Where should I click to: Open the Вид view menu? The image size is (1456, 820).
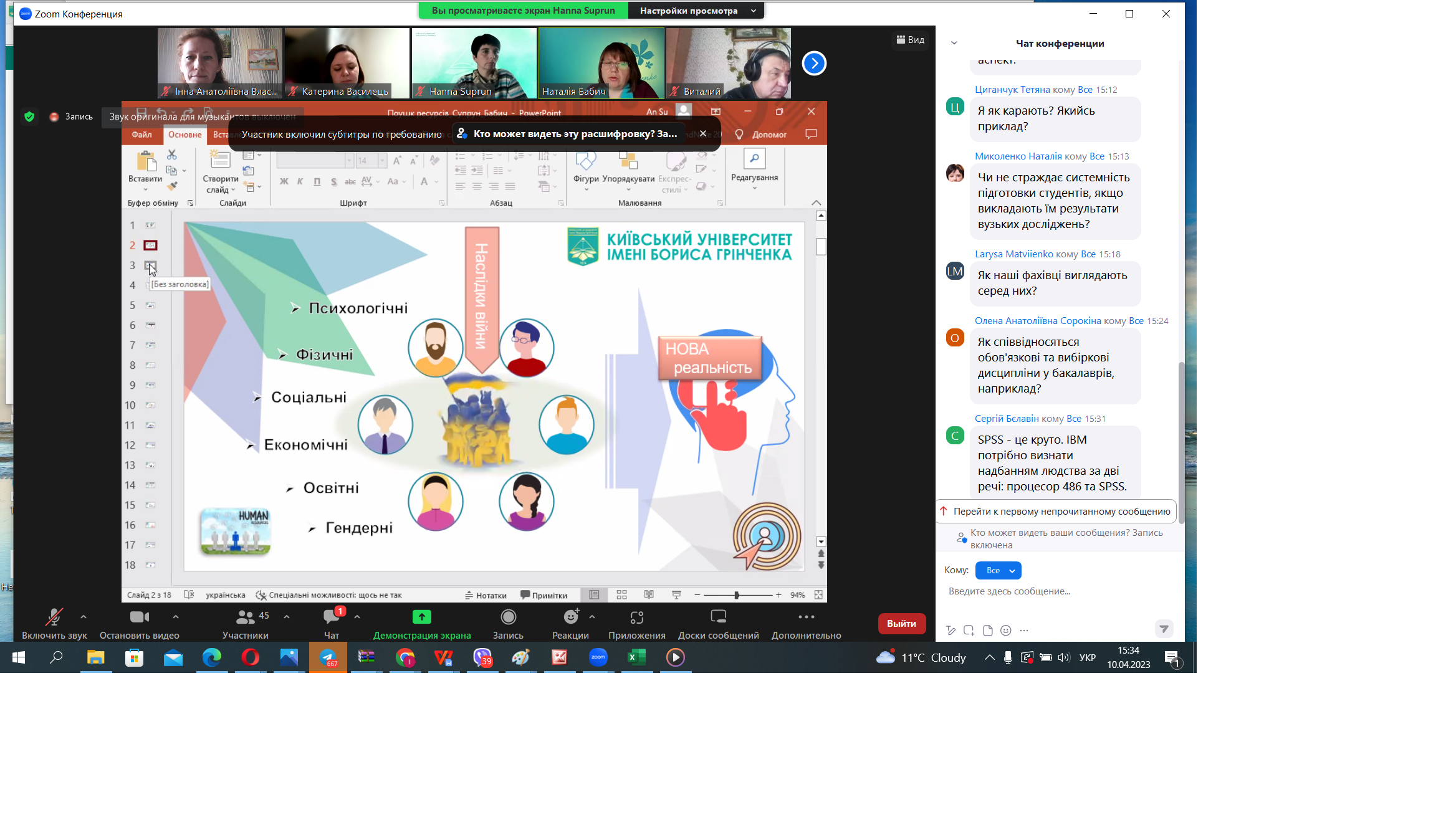910,40
